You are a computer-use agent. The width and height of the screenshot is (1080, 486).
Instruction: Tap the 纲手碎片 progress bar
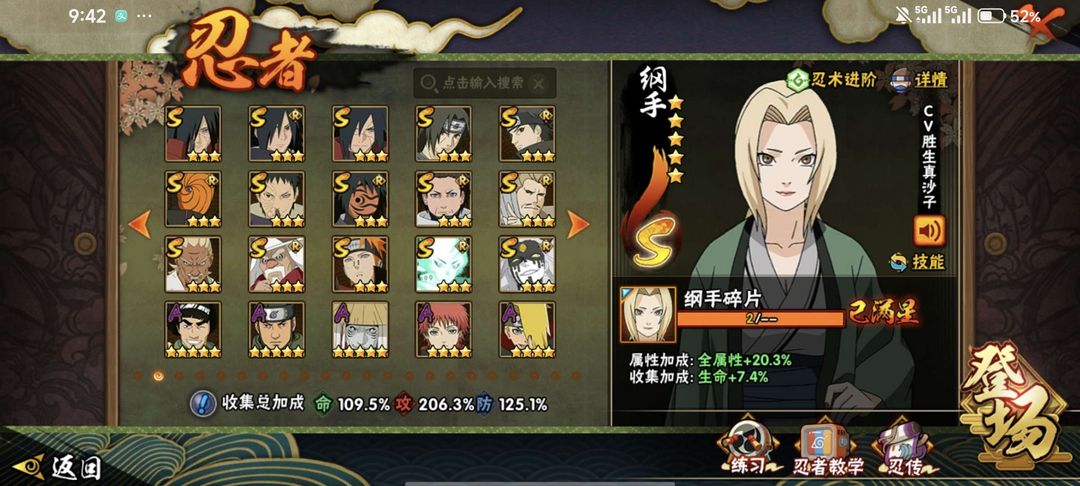[x=760, y=319]
